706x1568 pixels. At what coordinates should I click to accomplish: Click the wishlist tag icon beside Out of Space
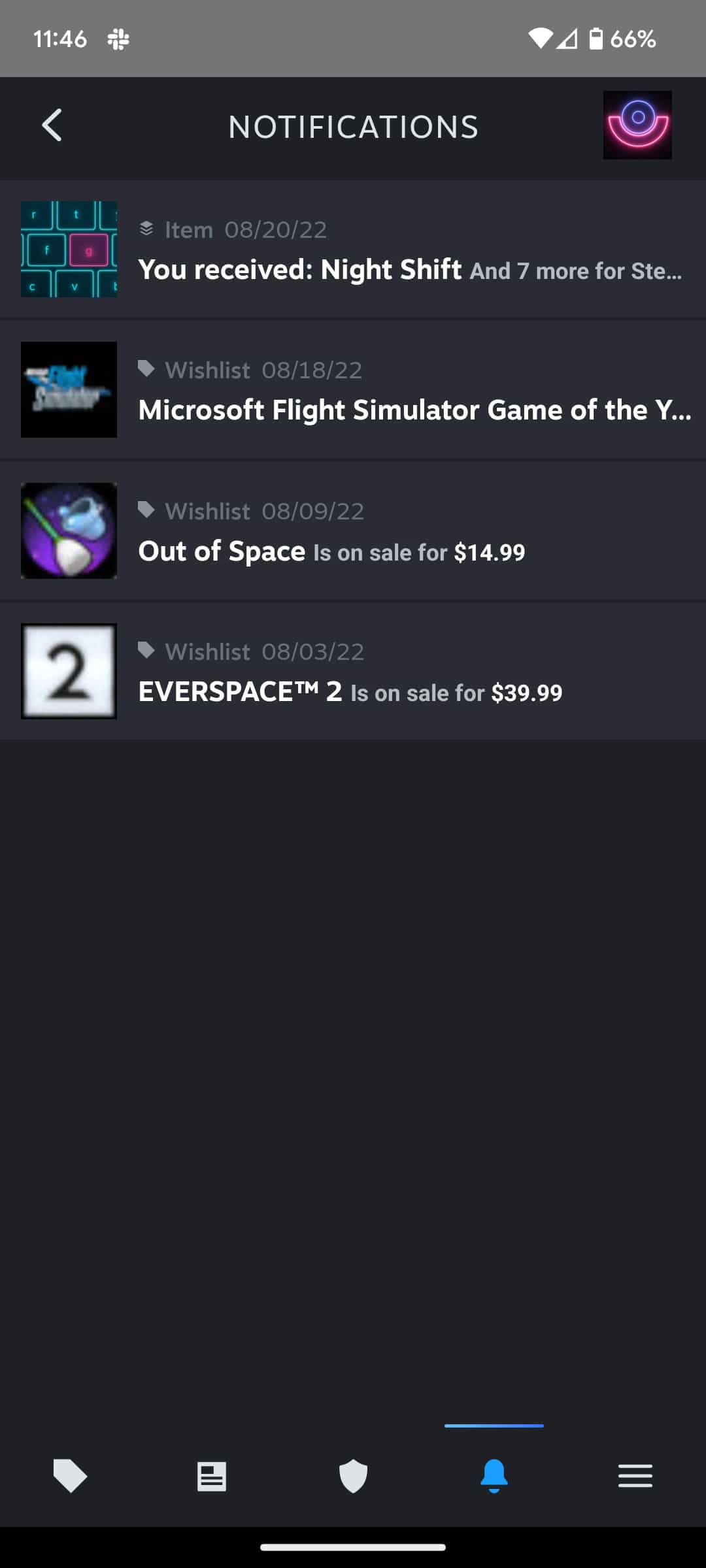146,510
